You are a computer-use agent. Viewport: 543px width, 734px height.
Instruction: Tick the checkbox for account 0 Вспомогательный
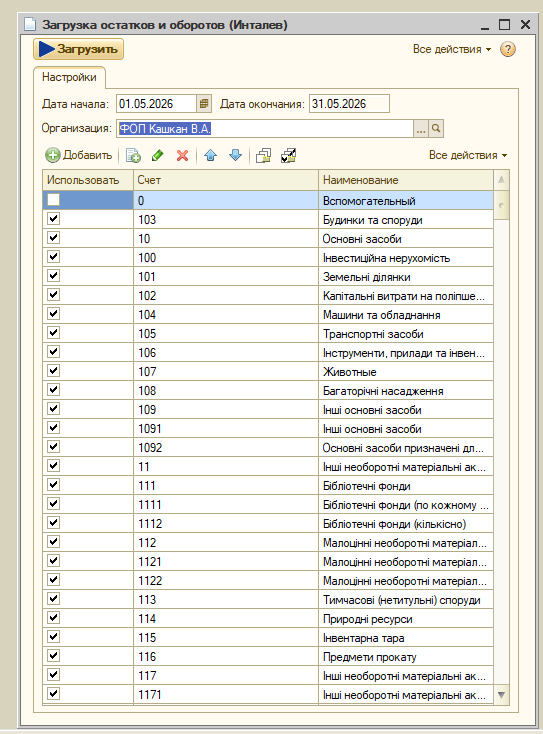point(53,200)
